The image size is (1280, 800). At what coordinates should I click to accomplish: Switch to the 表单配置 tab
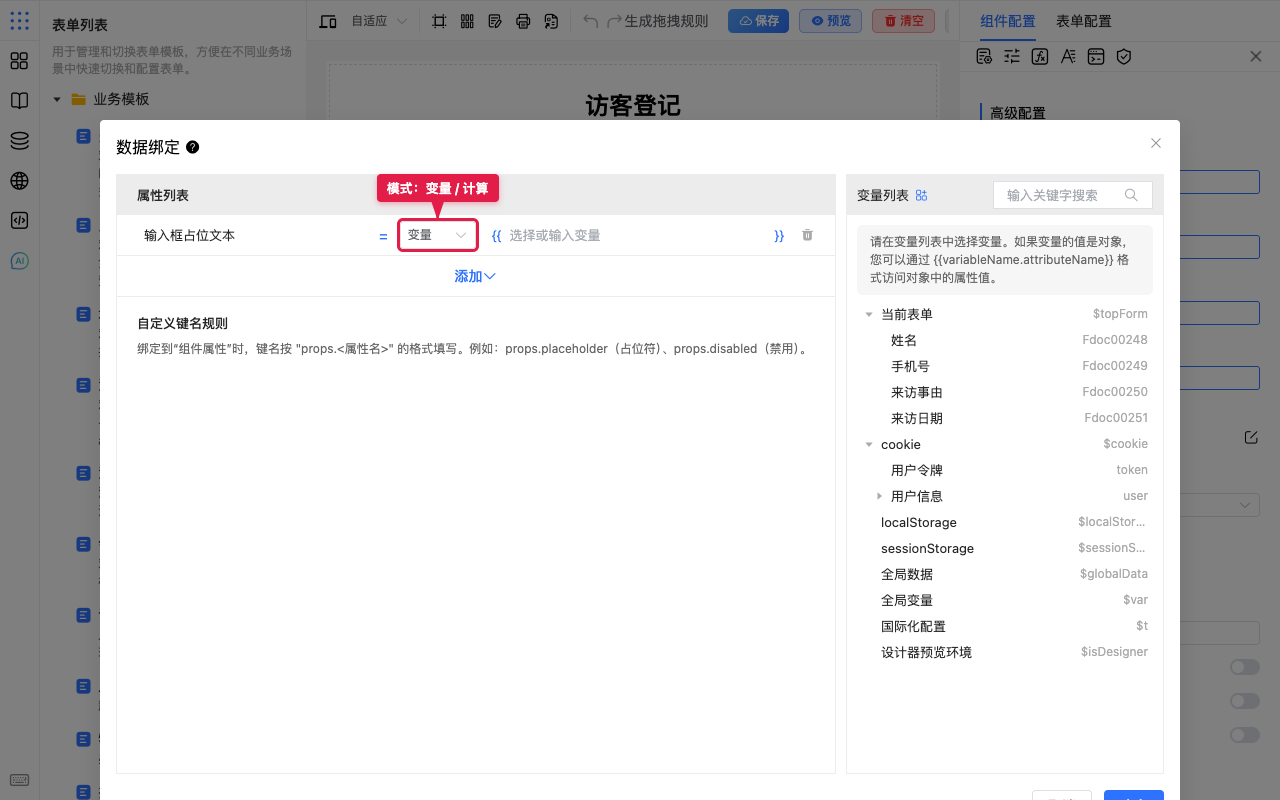point(1084,21)
